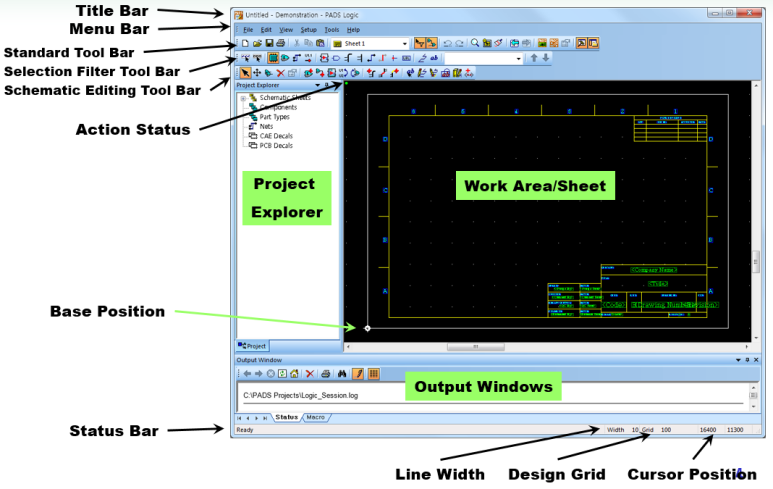Click the up arrow in filter toolbar
This screenshot has width=773, height=489.
click(x=534, y=58)
